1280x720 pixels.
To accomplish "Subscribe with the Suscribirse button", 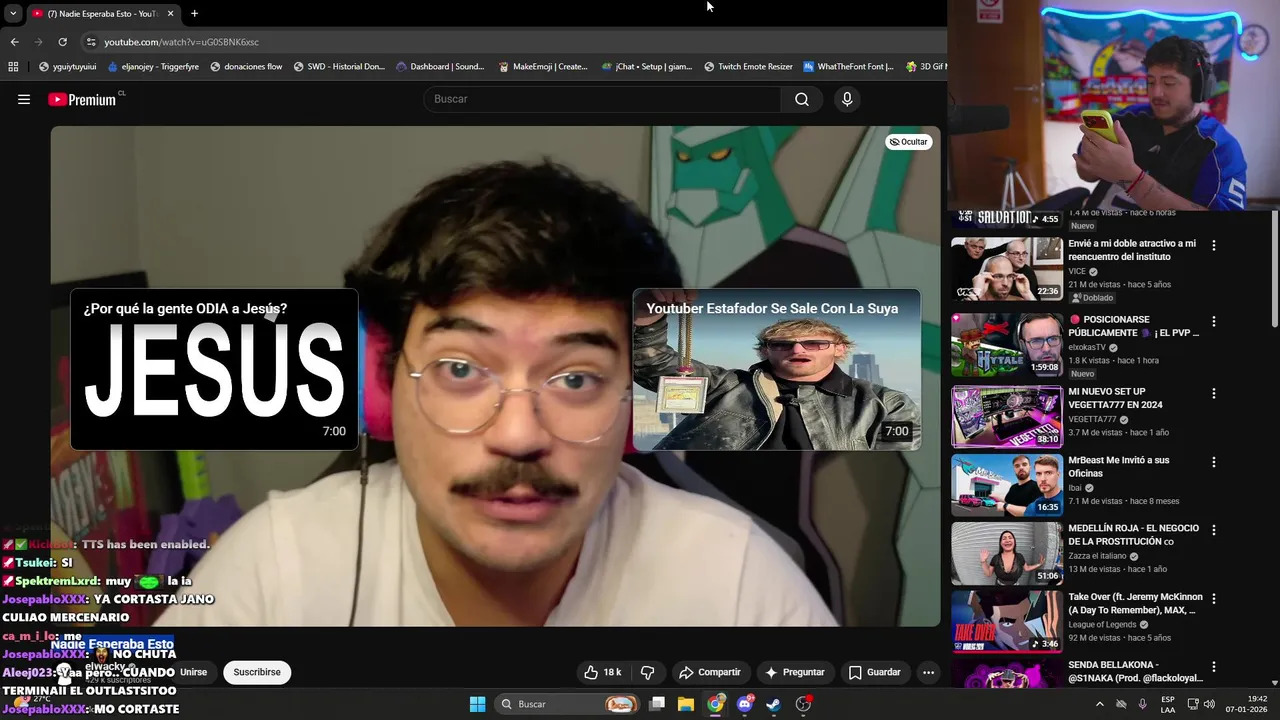I will 257,672.
